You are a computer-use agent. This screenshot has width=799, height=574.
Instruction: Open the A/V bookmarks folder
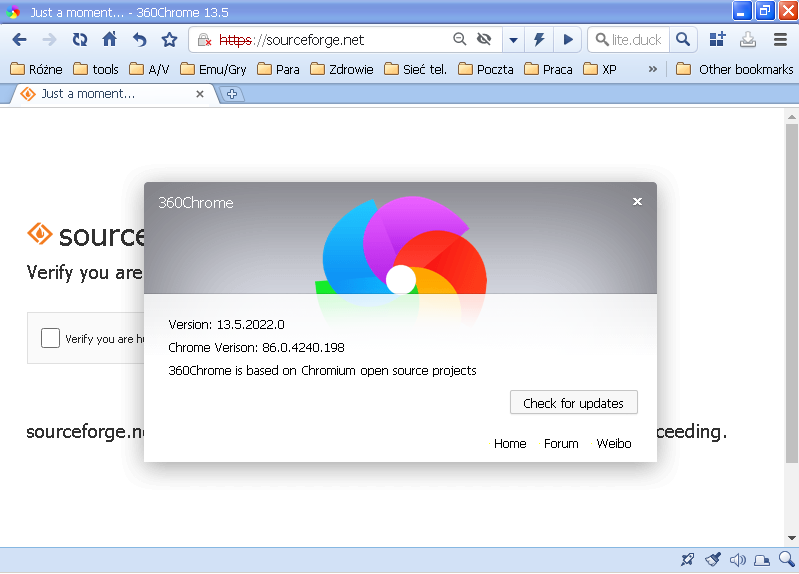coord(149,69)
